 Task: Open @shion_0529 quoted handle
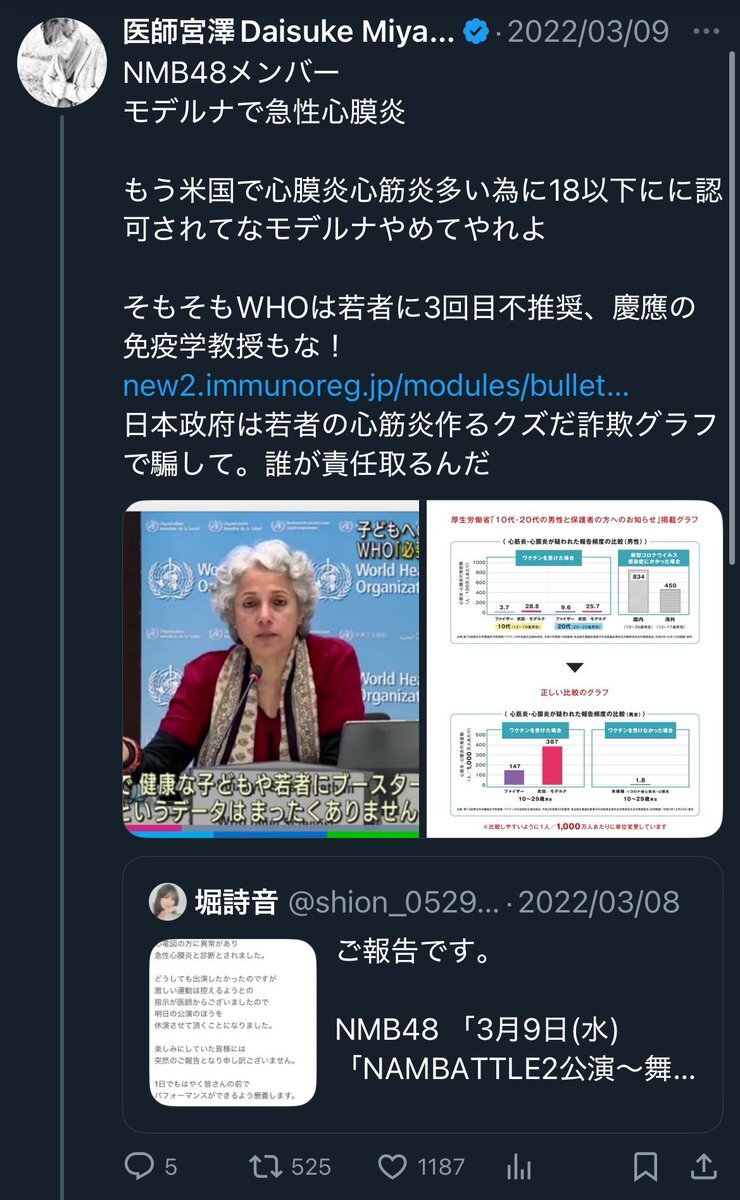[x=393, y=902]
